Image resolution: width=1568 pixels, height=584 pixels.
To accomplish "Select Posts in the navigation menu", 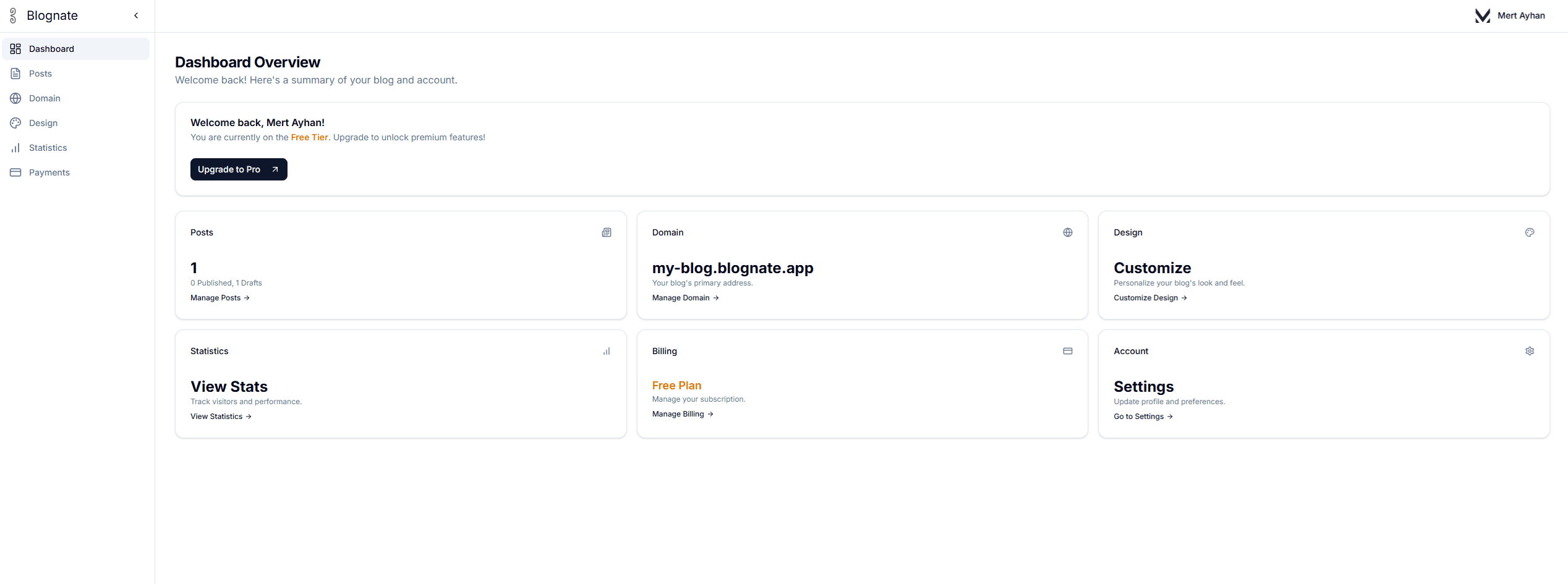I will tap(40, 73).
